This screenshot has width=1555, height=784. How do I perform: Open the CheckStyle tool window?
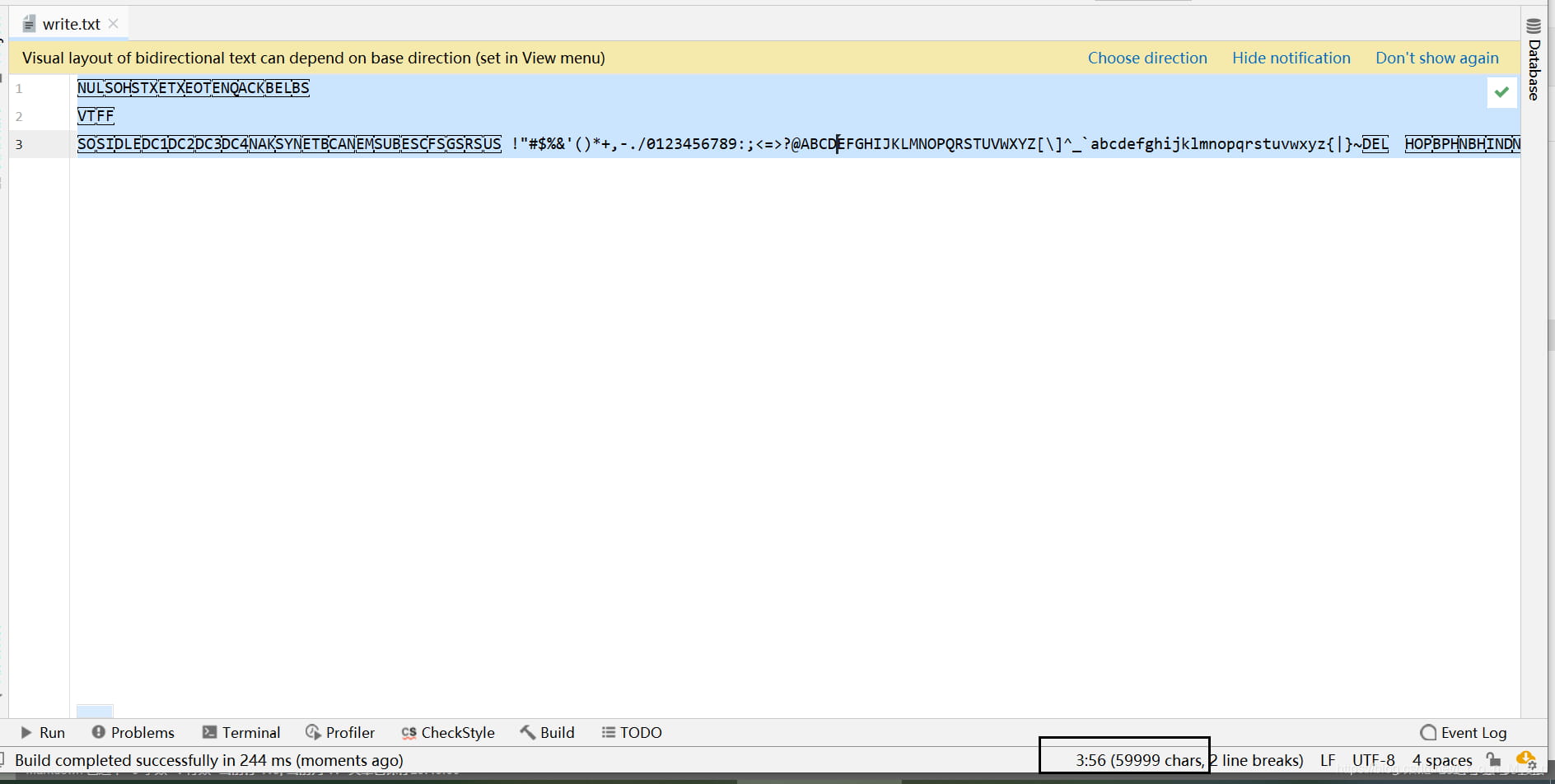tap(448, 732)
